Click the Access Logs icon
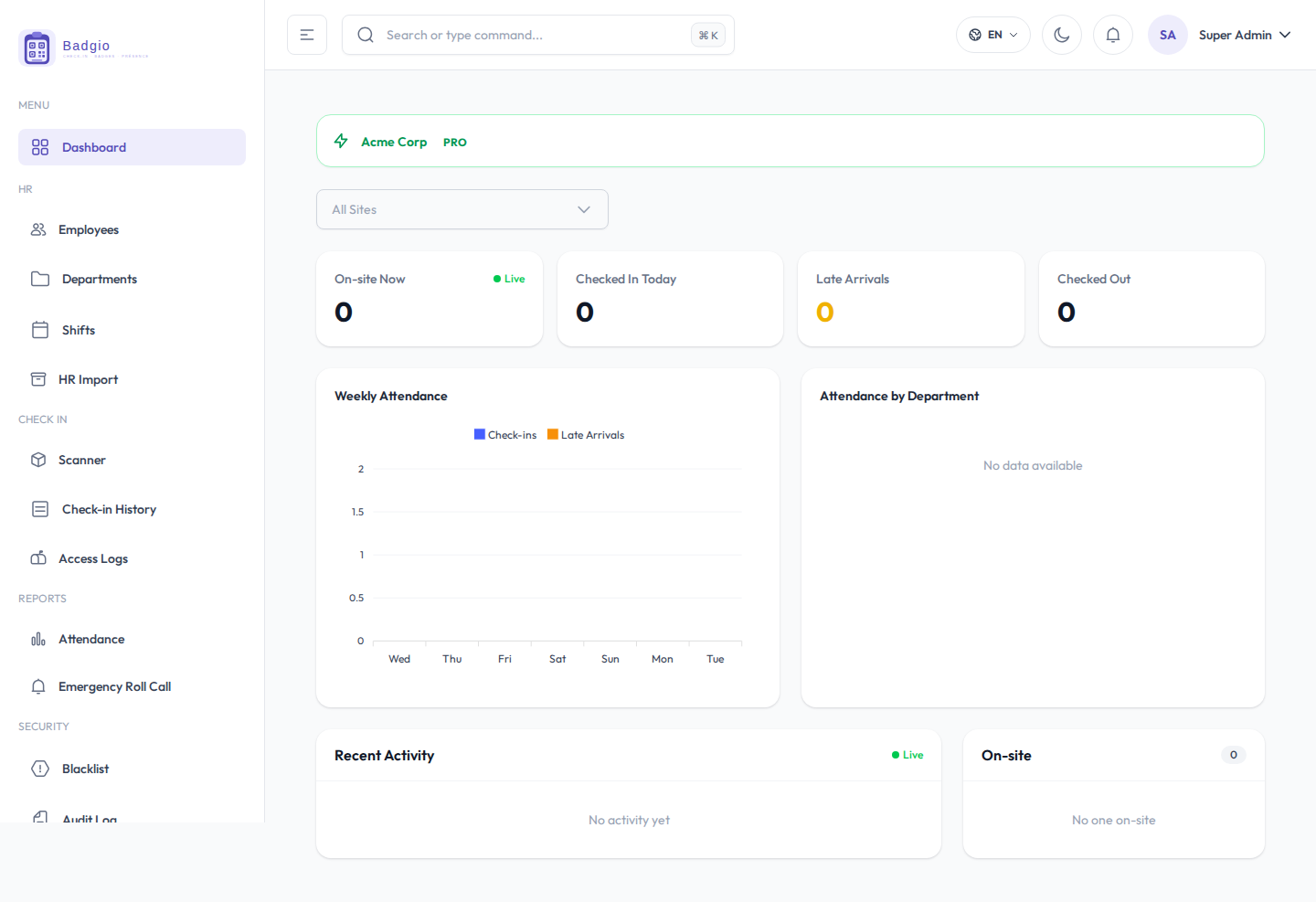1316x902 pixels. tap(38, 558)
